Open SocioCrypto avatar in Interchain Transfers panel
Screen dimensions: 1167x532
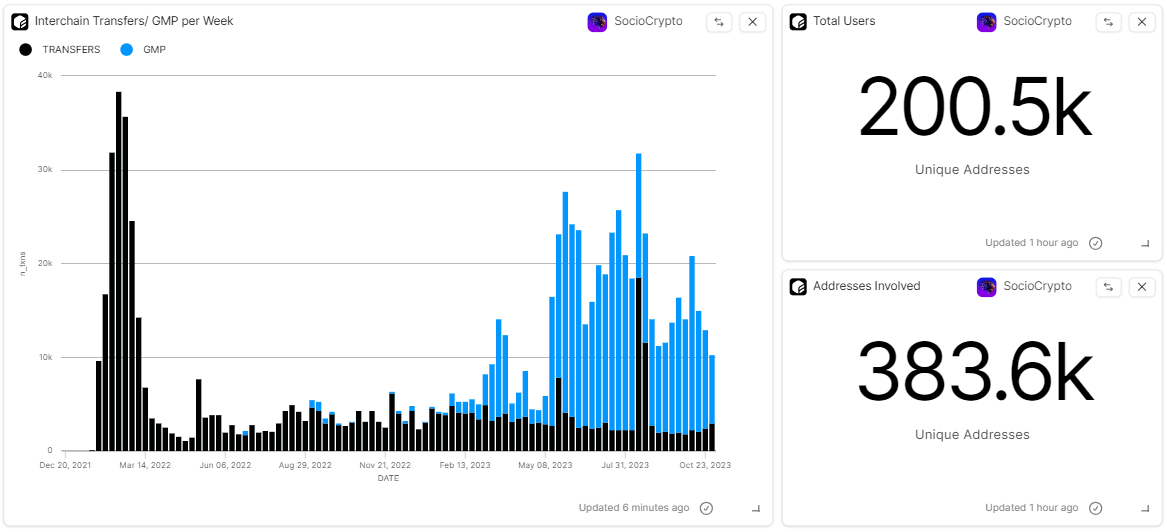click(597, 22)
